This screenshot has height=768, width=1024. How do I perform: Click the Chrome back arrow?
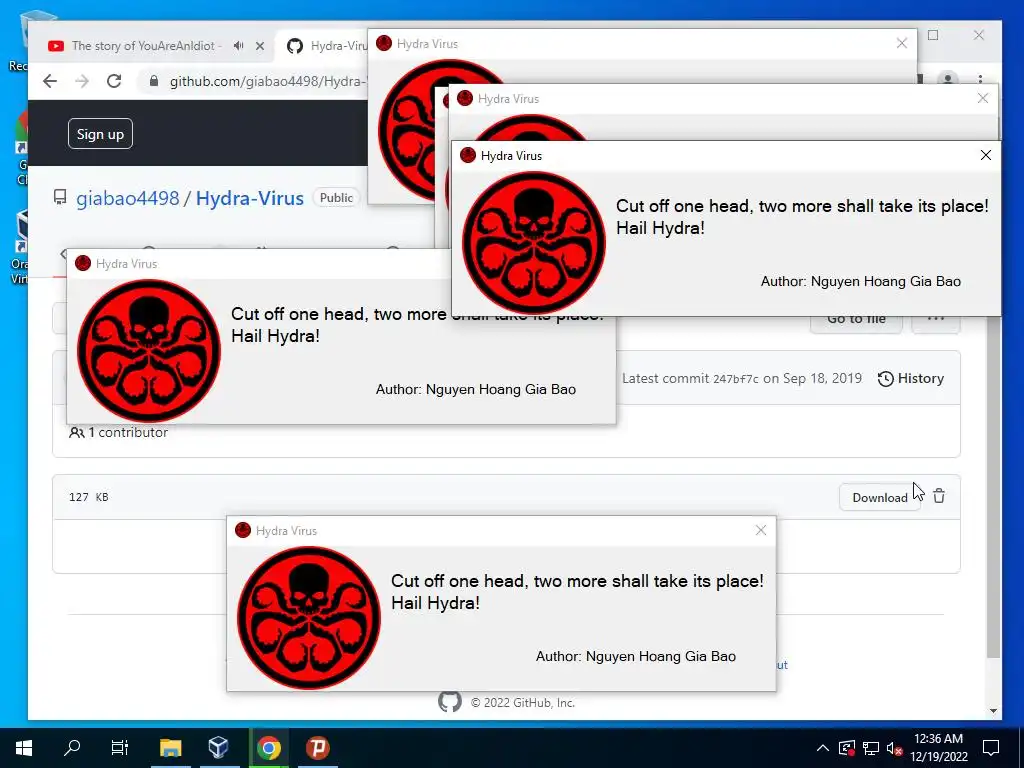click(50, 81)
